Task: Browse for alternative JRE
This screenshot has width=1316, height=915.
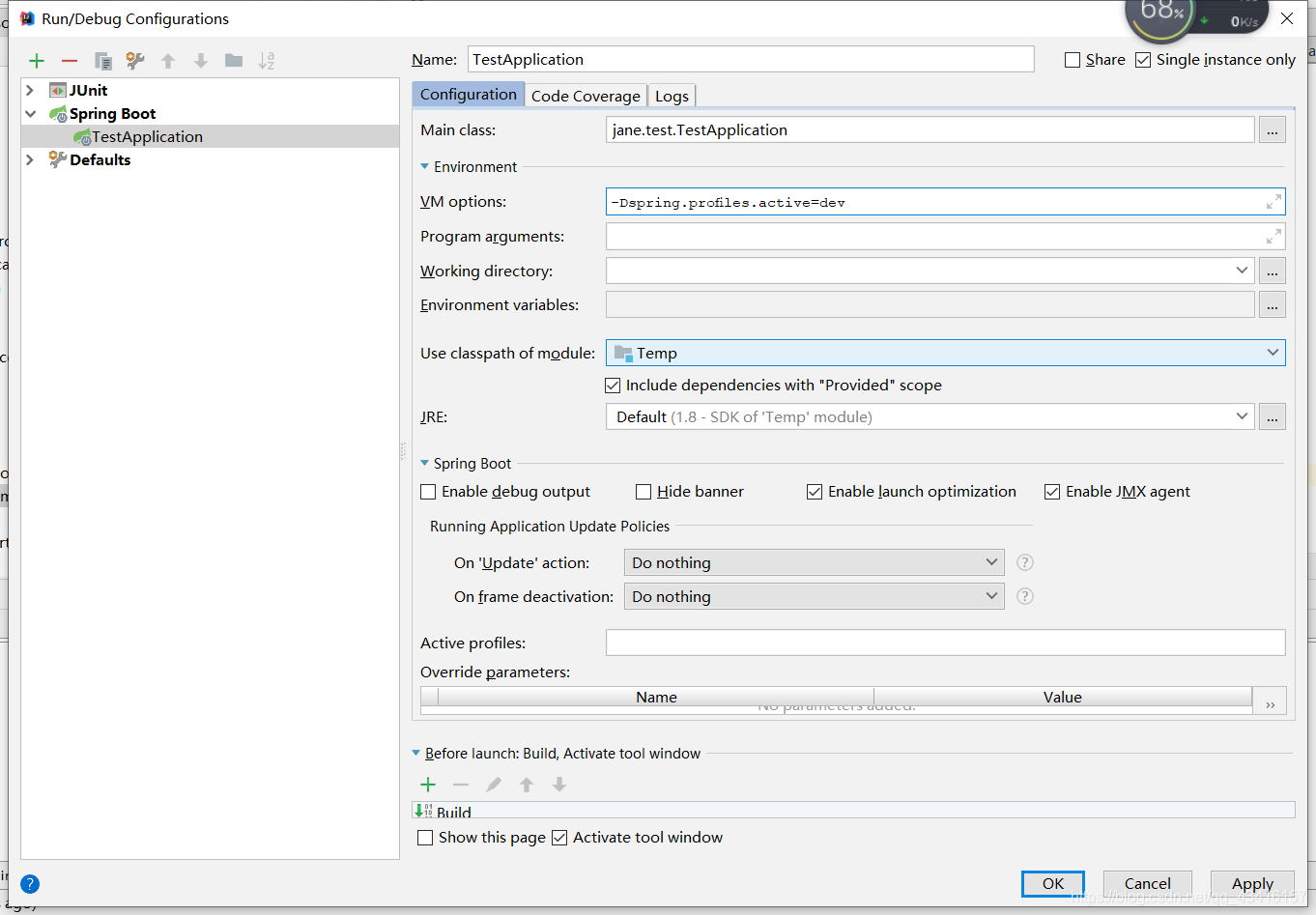Action: coord(1273,416)
